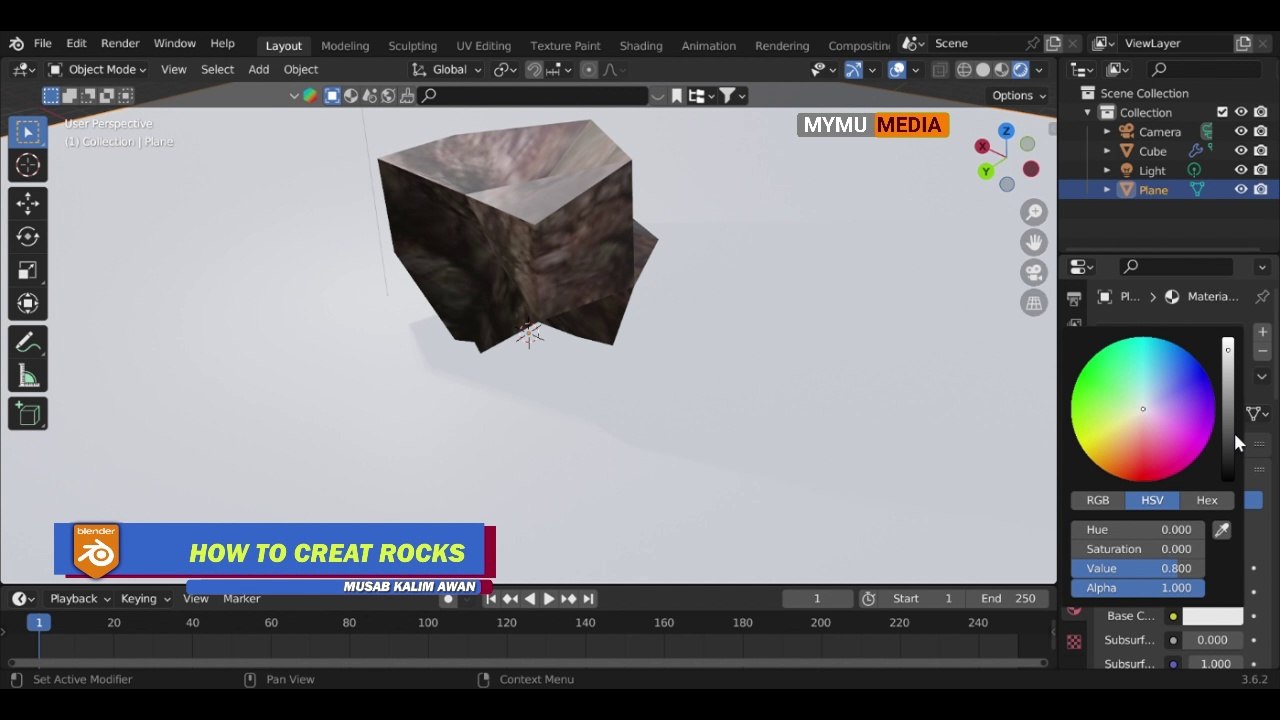
Task: Click the Alpha slider field
Action: click(1138, 588)
